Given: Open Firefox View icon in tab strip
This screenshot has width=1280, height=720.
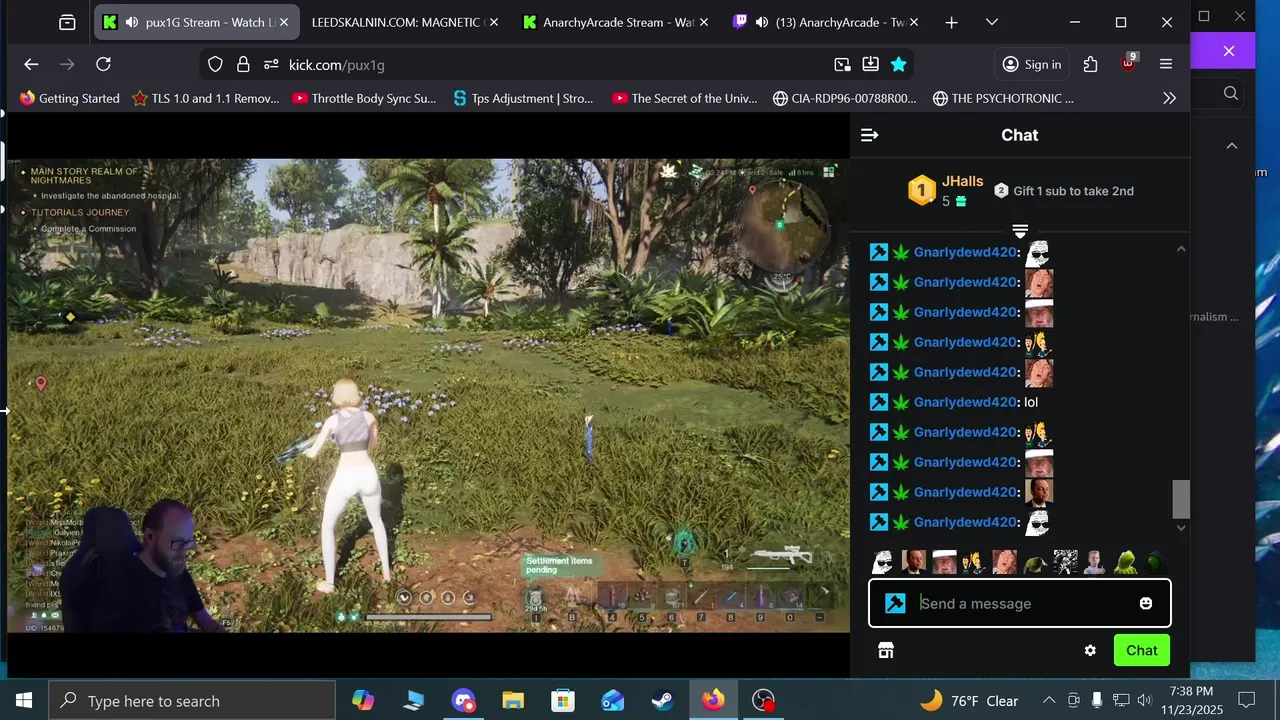Looking at the screenshot, I should coord(67,22).
